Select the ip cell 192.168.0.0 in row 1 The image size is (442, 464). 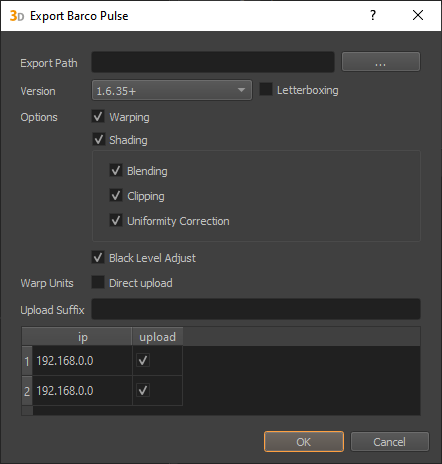point(82,361)
